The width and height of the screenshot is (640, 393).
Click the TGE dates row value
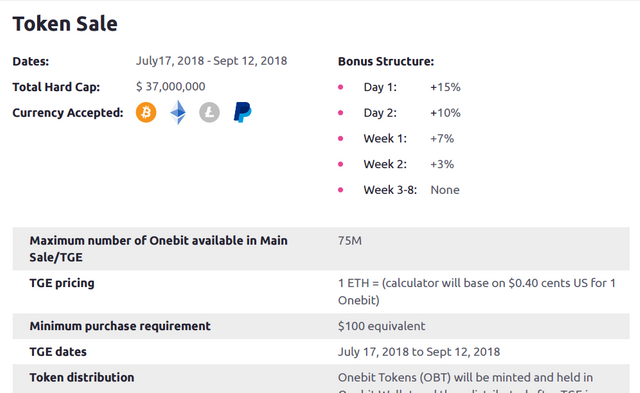tap(419, 352)
